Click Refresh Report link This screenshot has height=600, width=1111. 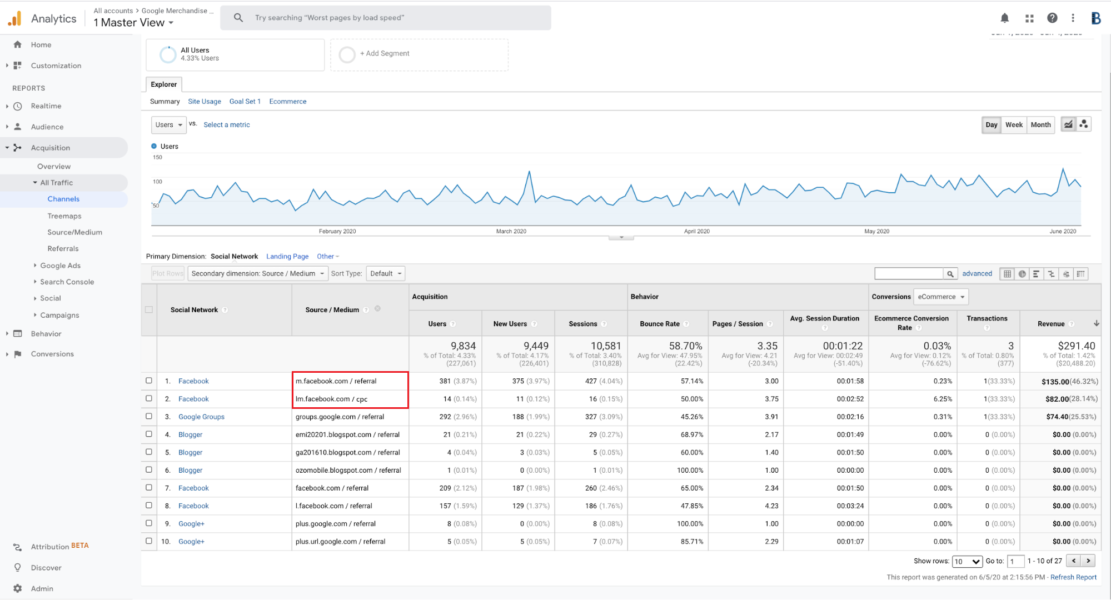point(1073,577)
